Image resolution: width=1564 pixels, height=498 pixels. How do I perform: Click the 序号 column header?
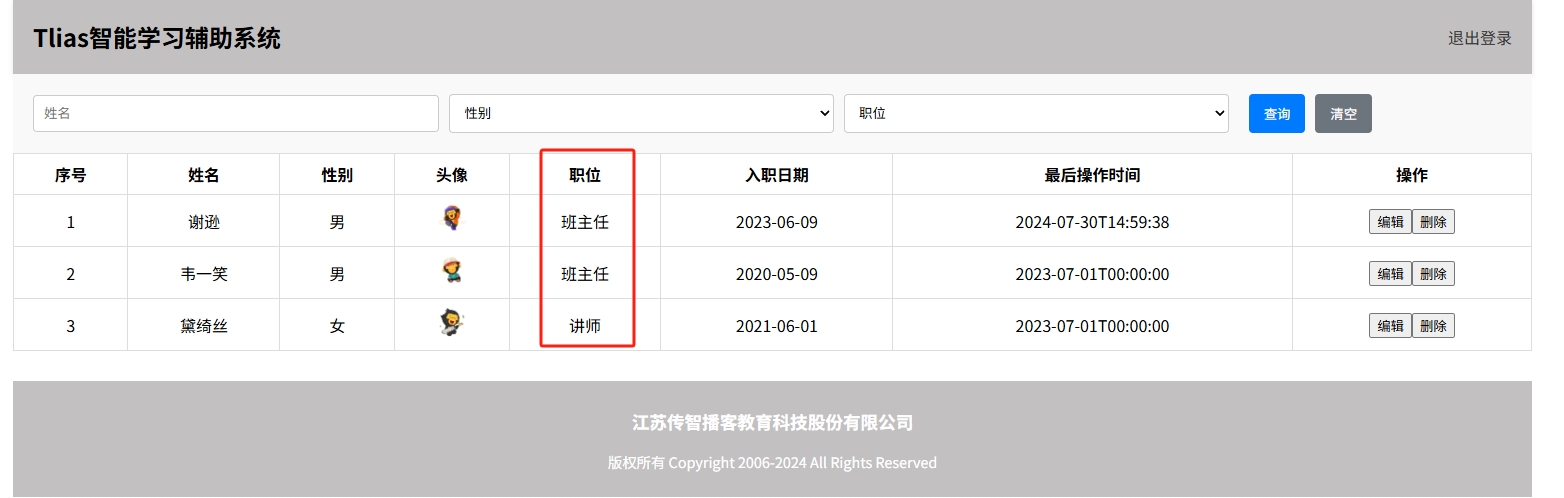click(70, 175)
